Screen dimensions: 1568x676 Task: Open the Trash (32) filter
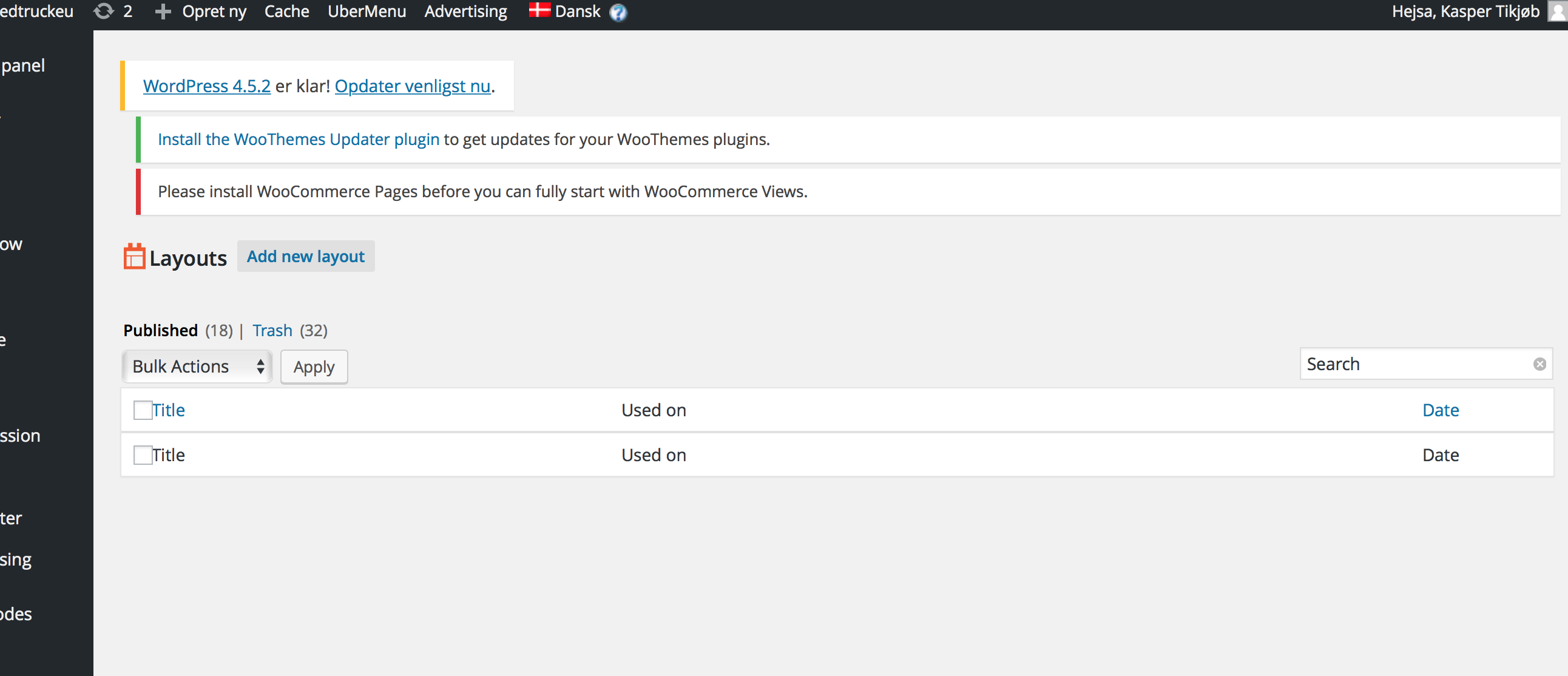click(x=272, y=330)
